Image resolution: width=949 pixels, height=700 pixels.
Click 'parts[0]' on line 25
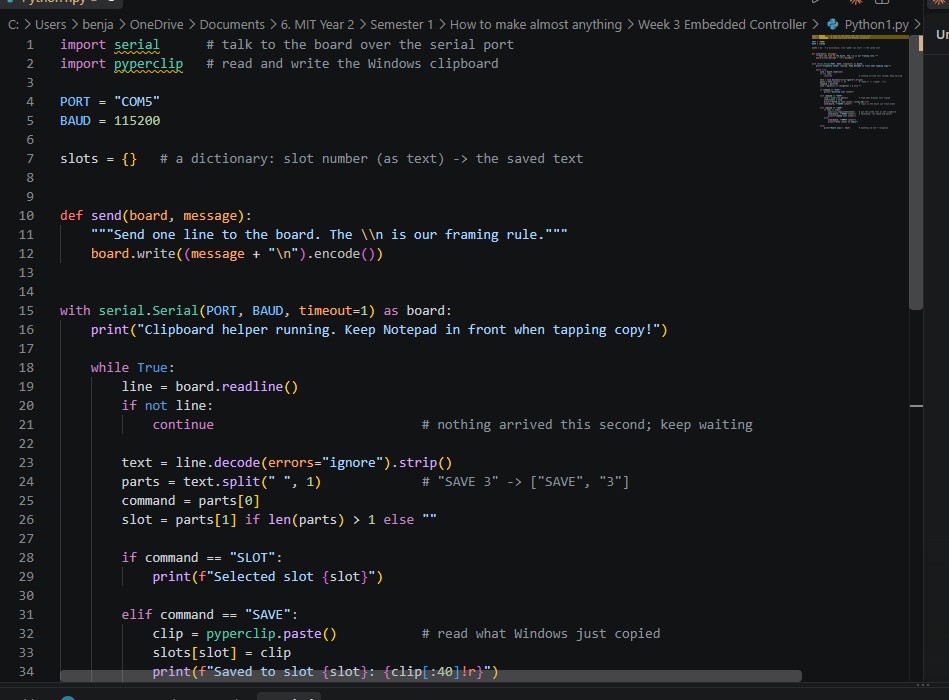click(229, 500)
